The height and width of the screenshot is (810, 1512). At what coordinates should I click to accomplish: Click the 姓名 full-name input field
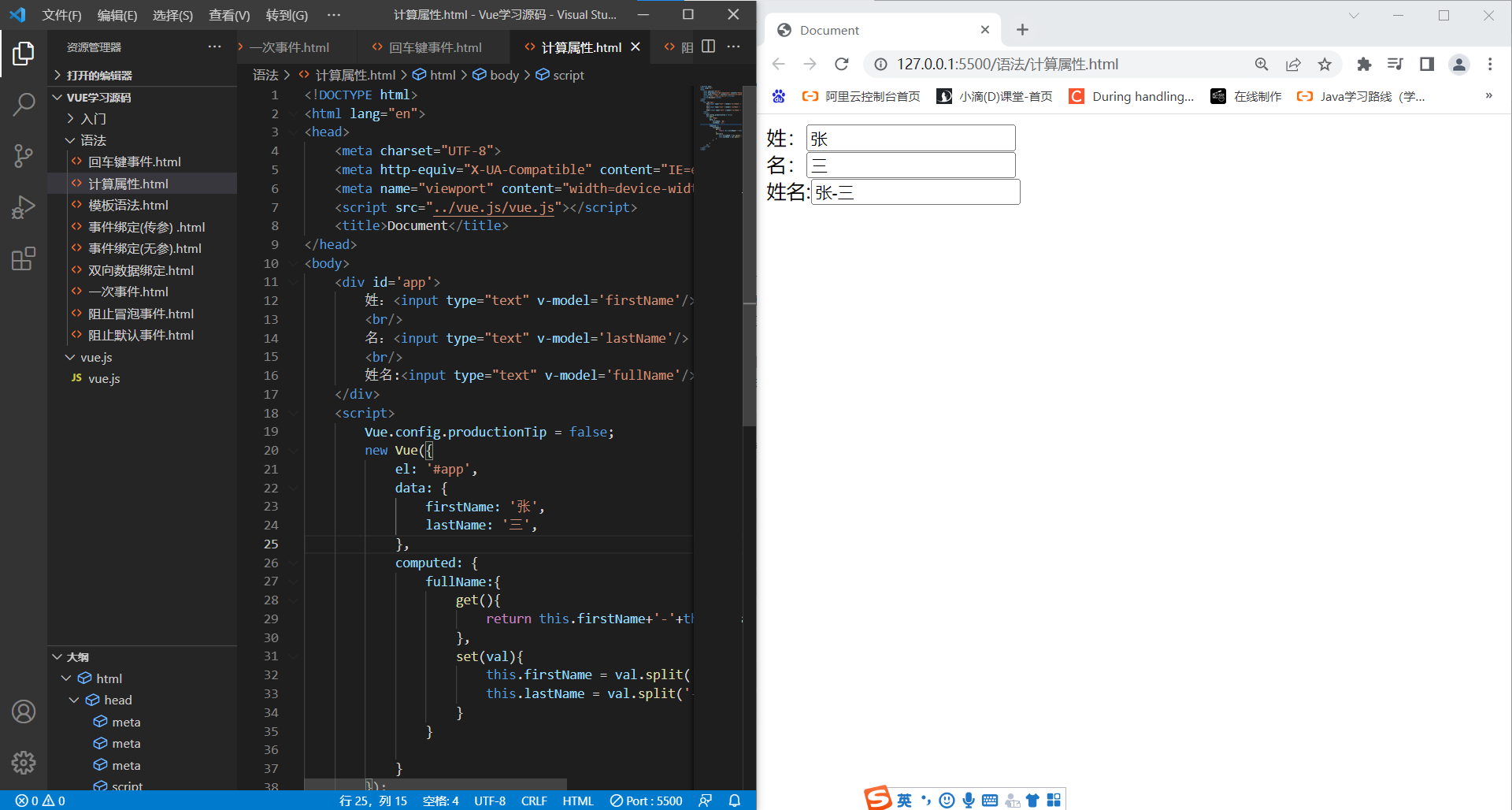pos(915,192)
